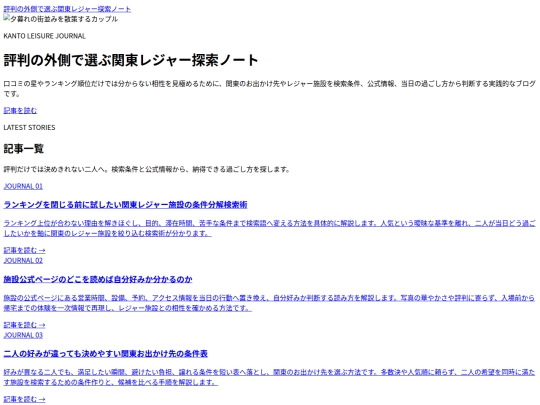This screenshot has width=540, height=405.
Task: Open article ランキングを閉じる前に試したい関東レジャー施設の条件分解検索術
Action: tap(125, 205)
